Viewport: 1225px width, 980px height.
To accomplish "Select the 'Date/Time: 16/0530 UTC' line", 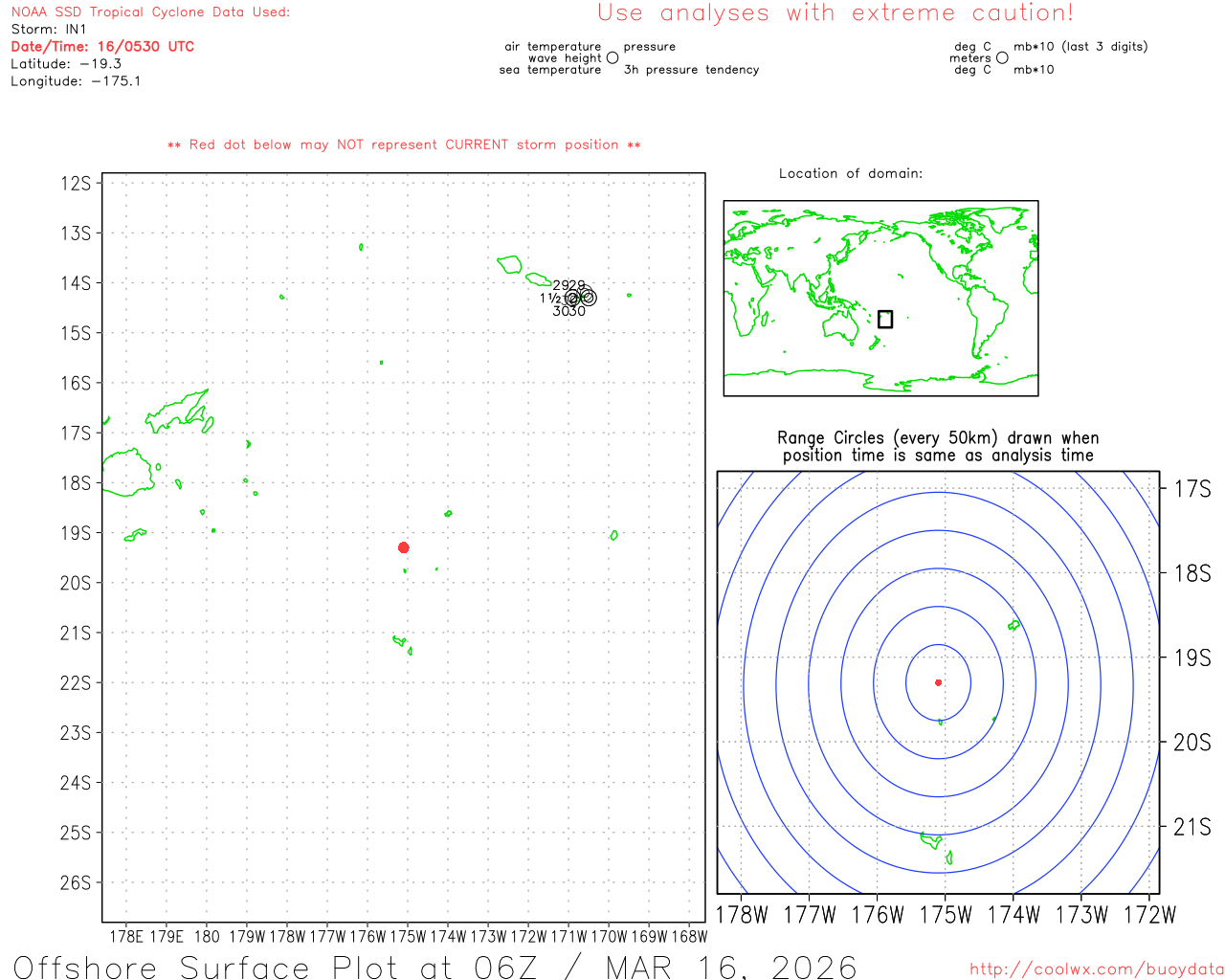I will [102, 47].
